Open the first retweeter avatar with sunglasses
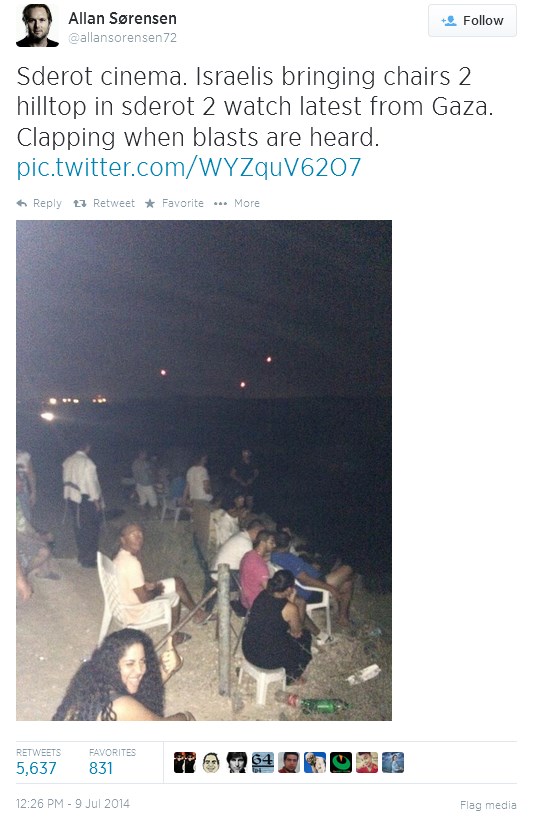The width and height of the screenshot is (545, 825). [x=185, y=762]
